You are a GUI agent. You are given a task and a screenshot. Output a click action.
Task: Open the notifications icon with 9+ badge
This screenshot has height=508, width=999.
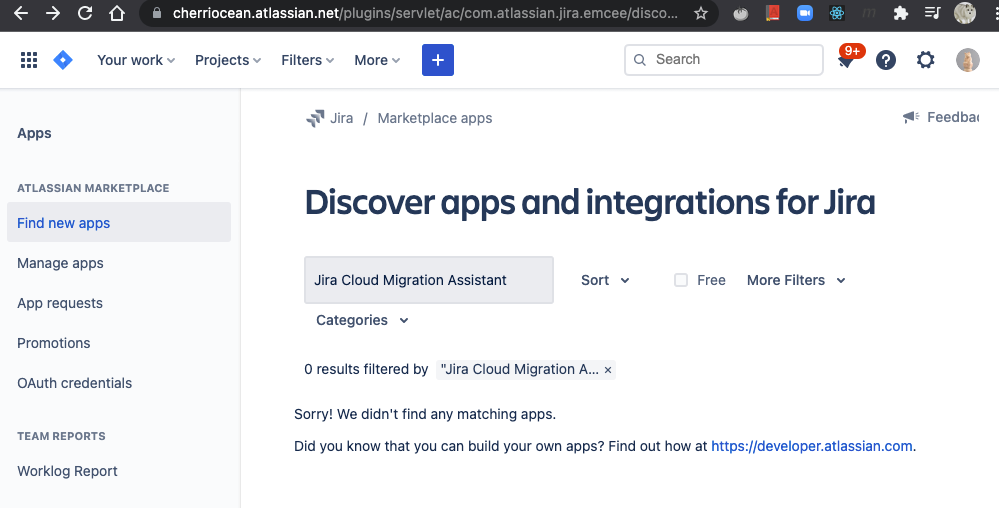tap(846, 61)
